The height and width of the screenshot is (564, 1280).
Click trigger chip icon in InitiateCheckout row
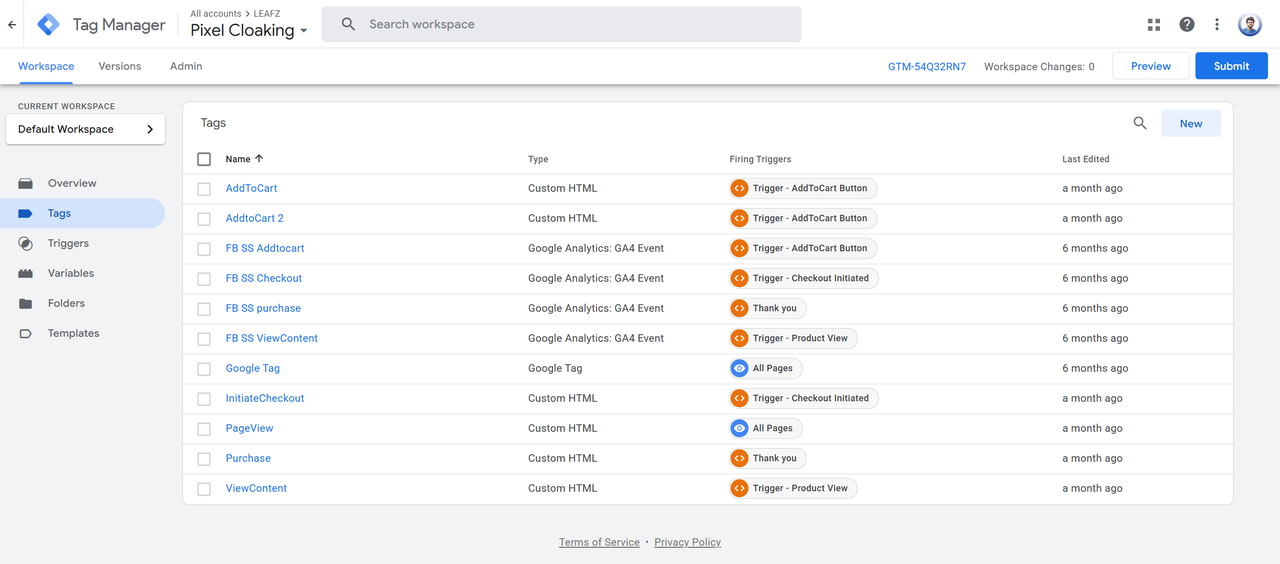739,398
